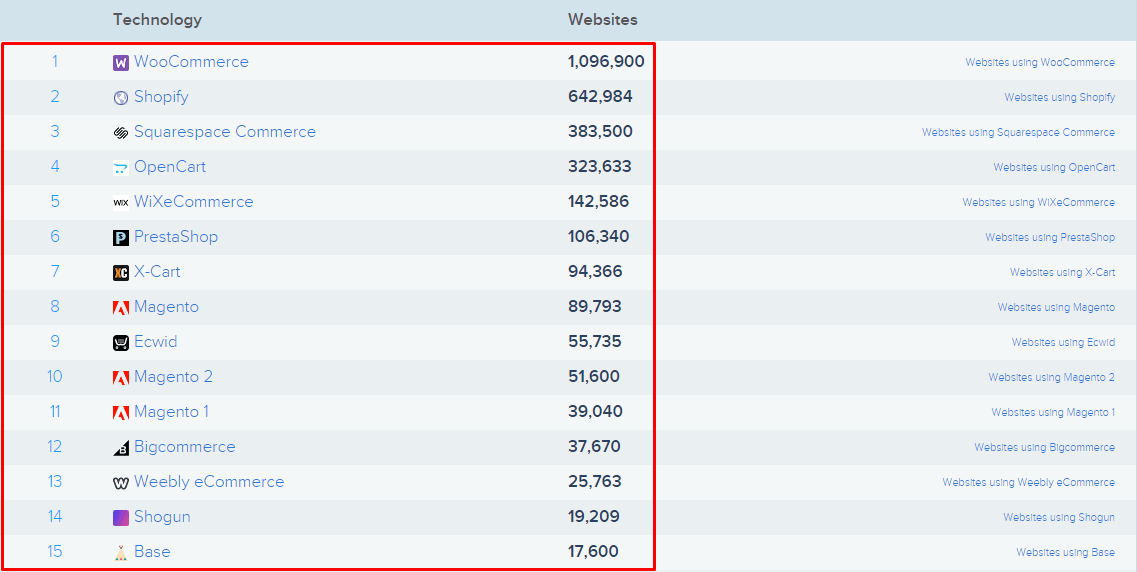Image resolution: width=1137 pixels, height=572 pixels.
Task: Click the Shopify globe icon
Action: 121,98
